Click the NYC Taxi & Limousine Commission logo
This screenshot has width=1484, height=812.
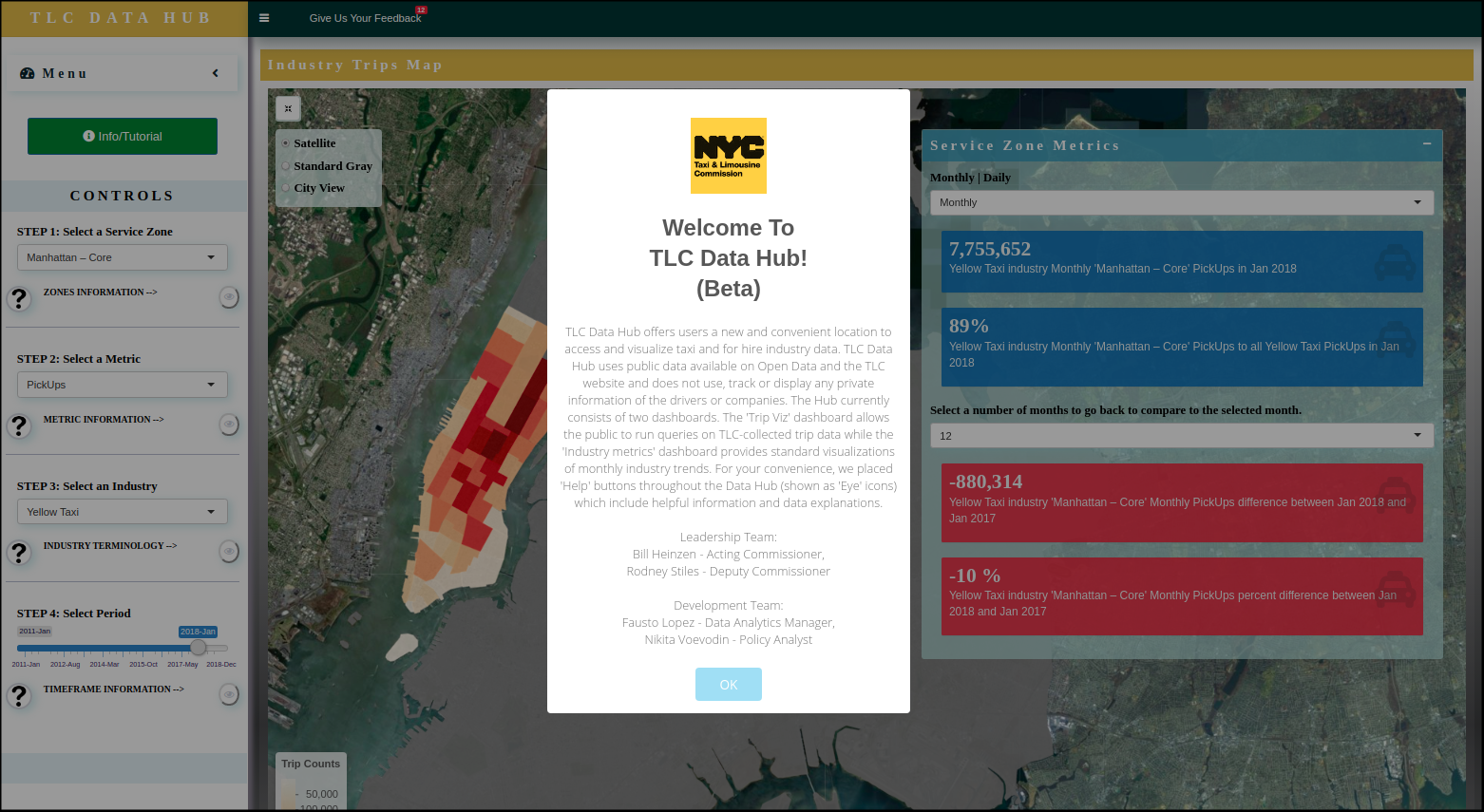pyautogui.click(x=729, y=156)
